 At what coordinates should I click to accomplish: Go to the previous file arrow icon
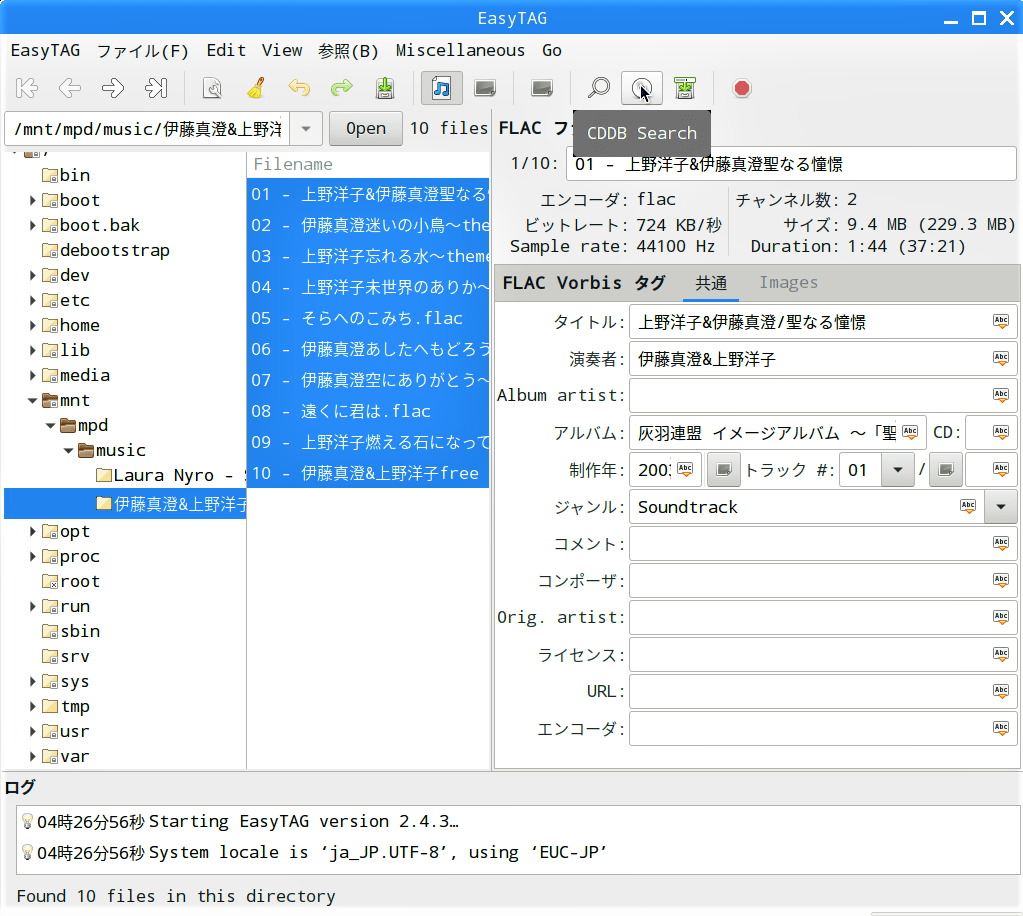click(x=70, y=88)
